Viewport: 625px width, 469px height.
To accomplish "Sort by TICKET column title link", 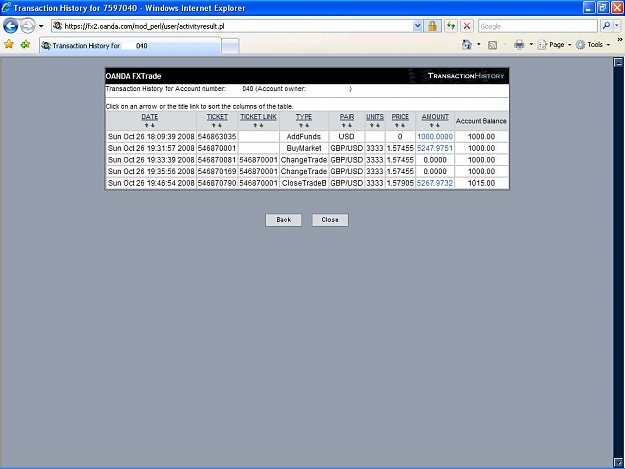I will tap(217, 117).
